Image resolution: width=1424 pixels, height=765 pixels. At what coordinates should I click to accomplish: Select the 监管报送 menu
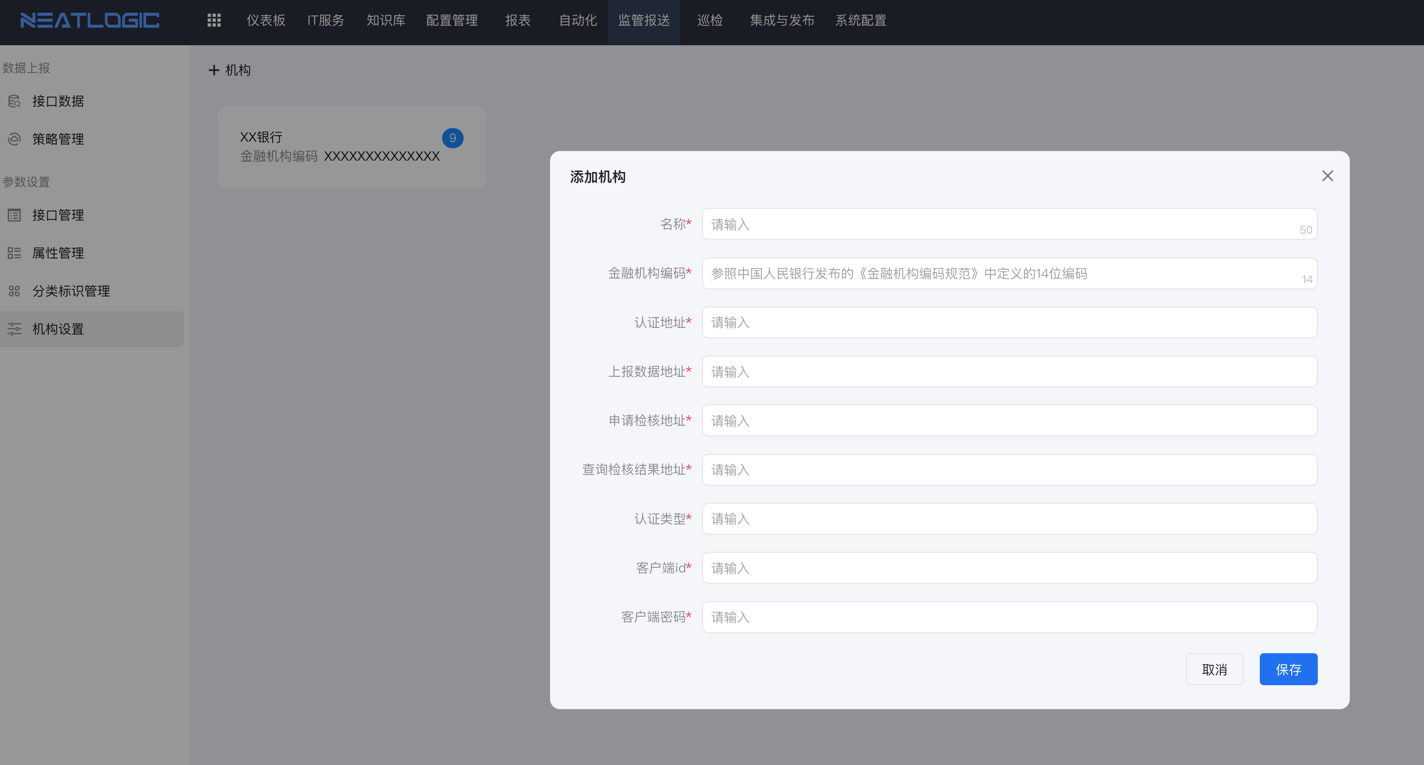644,20
